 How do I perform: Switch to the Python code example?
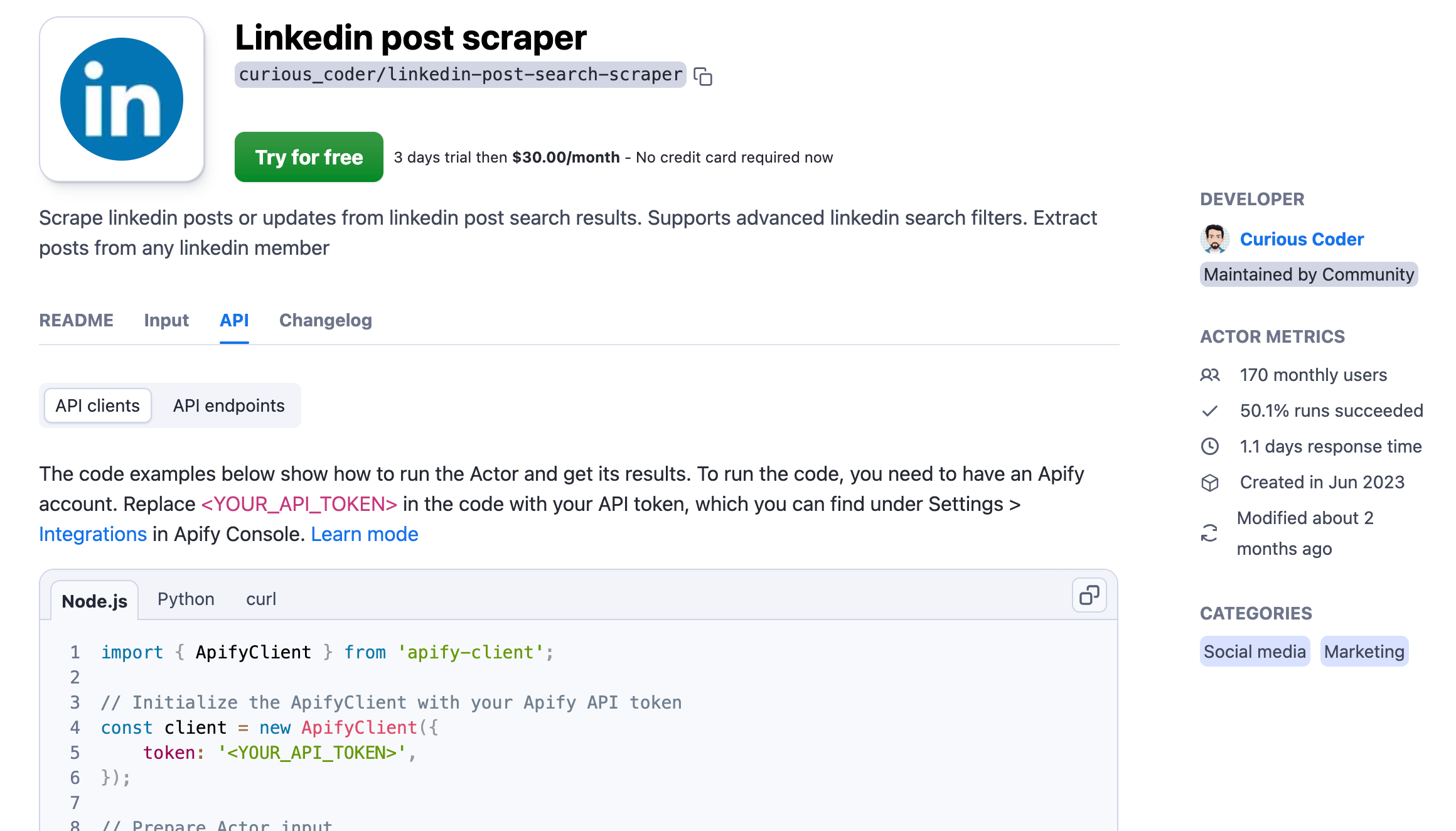coord(186,599)
